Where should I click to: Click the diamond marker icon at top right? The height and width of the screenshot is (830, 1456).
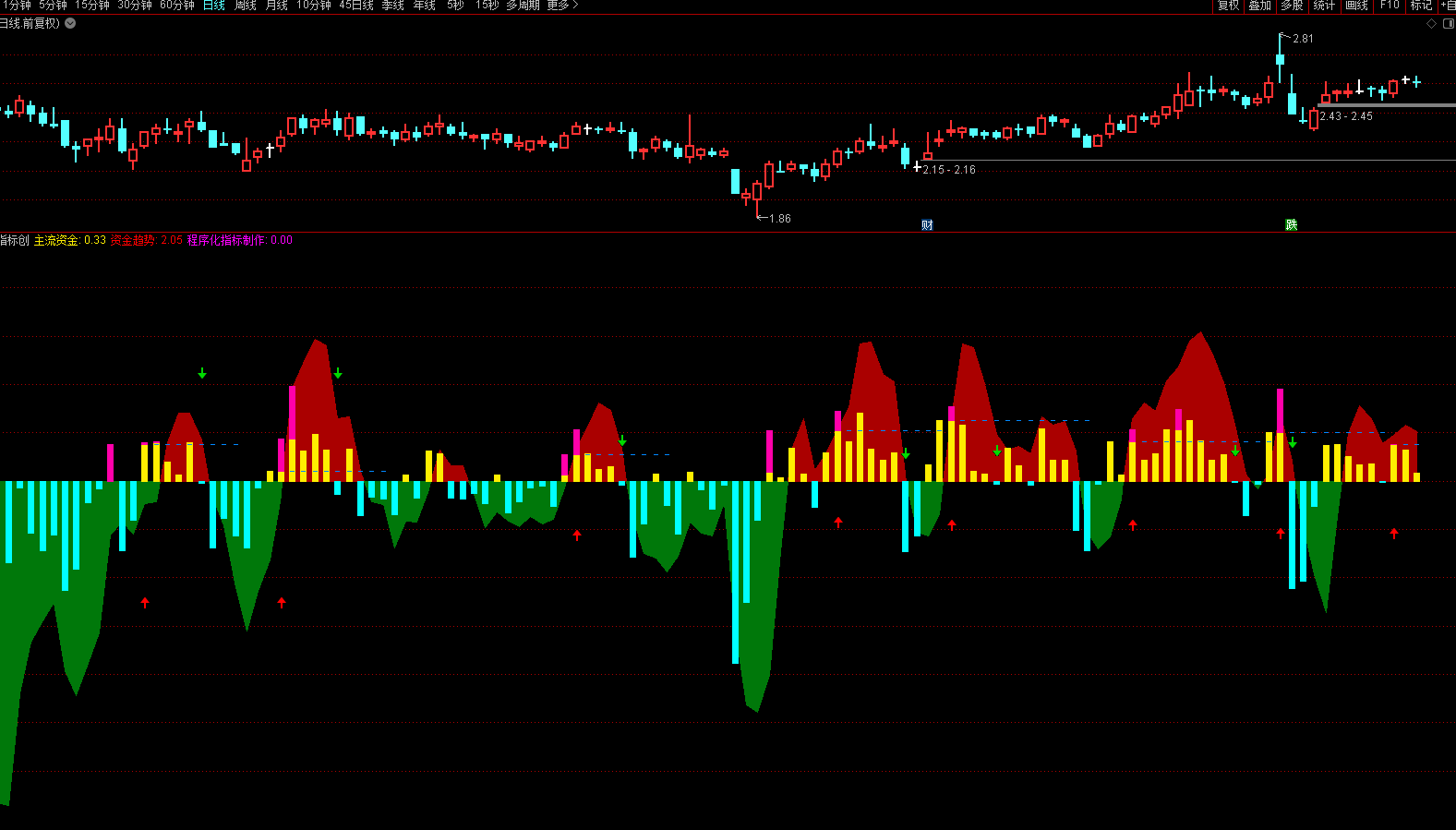[x=1432, y=24]
